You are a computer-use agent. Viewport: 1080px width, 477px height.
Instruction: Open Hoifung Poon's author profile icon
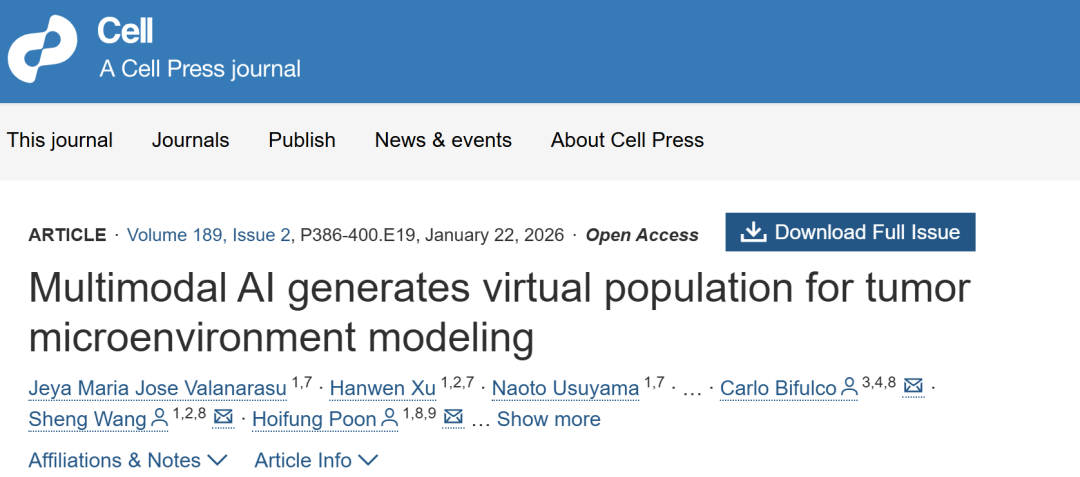point(389,419)
